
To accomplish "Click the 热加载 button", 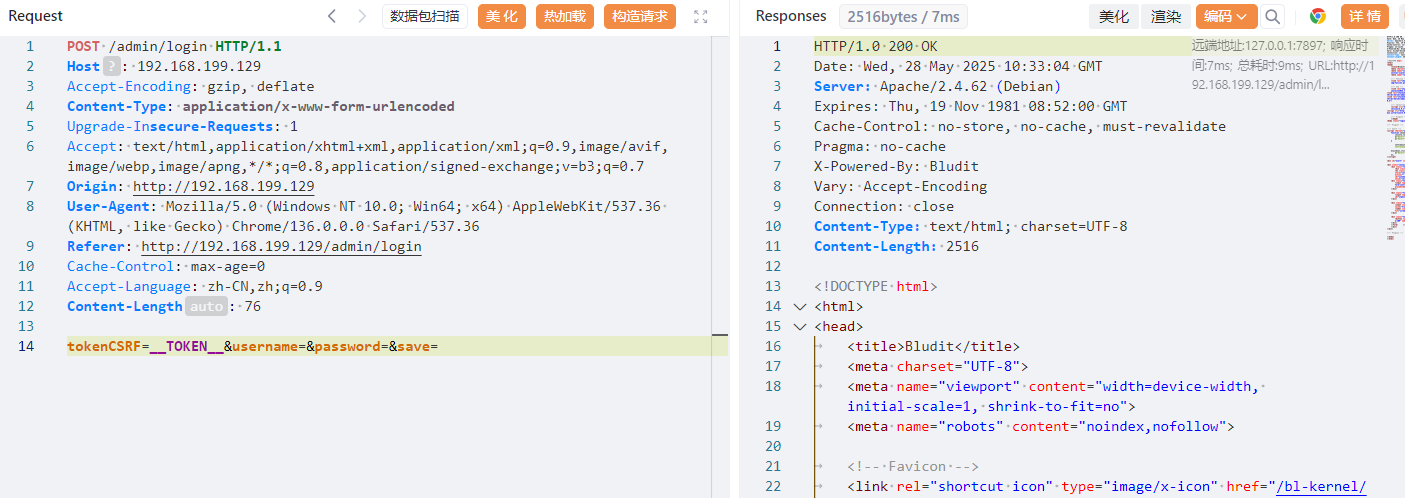I will 565,16.
